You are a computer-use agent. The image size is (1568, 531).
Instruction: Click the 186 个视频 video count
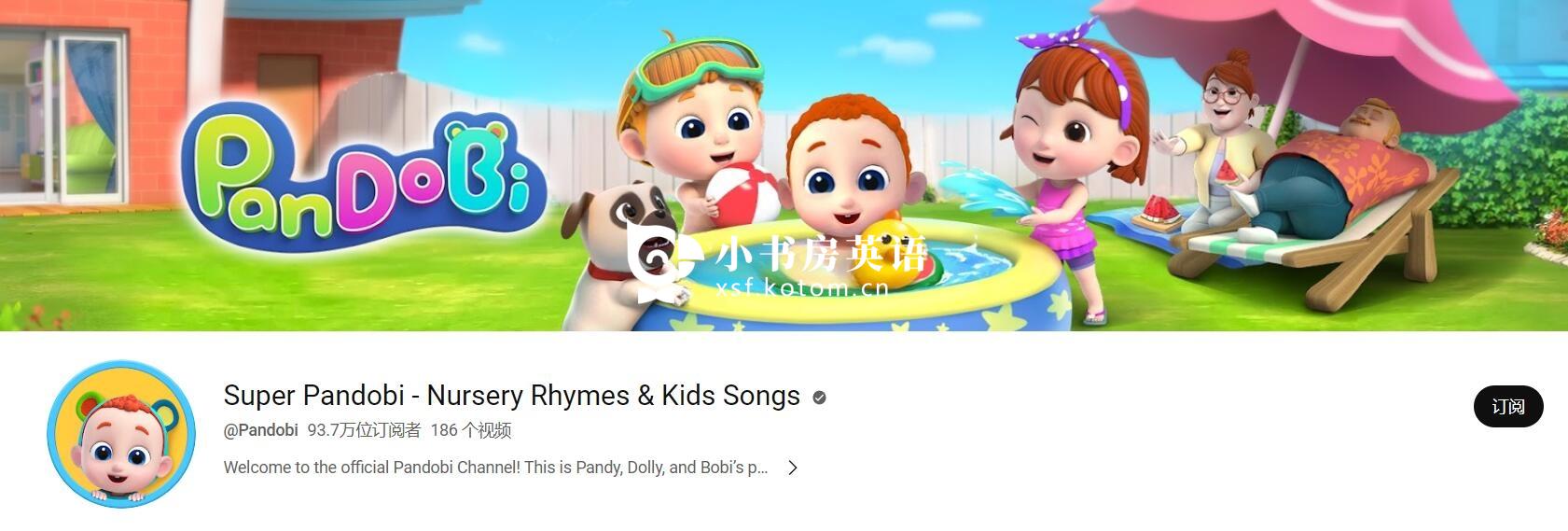pyautogui.click(x=470, y=430)
